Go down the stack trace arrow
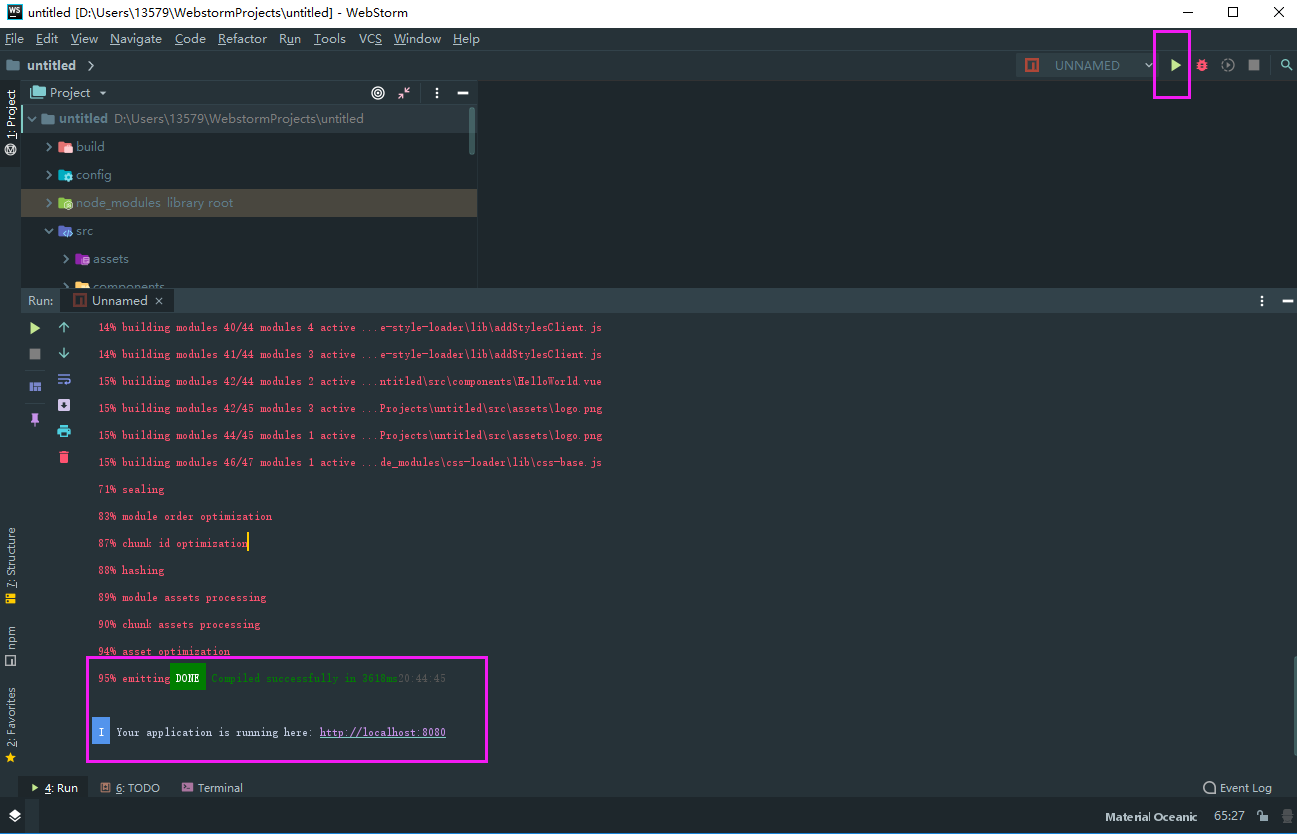 (64, 353)
